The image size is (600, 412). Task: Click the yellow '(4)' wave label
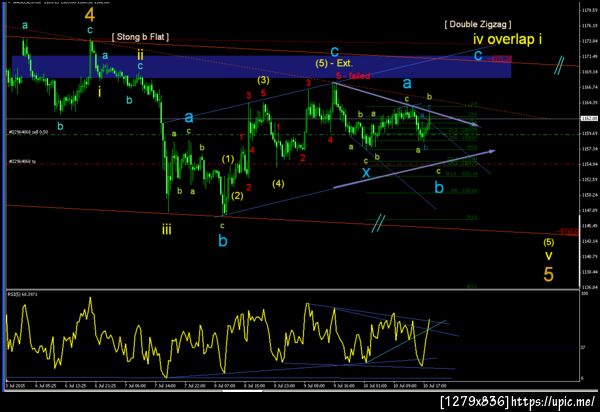click(278, 184)
